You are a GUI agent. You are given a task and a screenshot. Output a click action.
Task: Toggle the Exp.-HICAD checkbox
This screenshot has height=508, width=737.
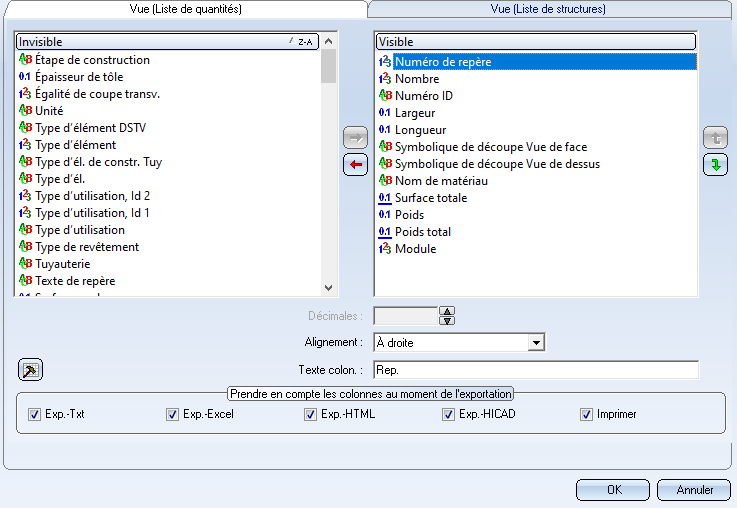[x=448, y=414]
